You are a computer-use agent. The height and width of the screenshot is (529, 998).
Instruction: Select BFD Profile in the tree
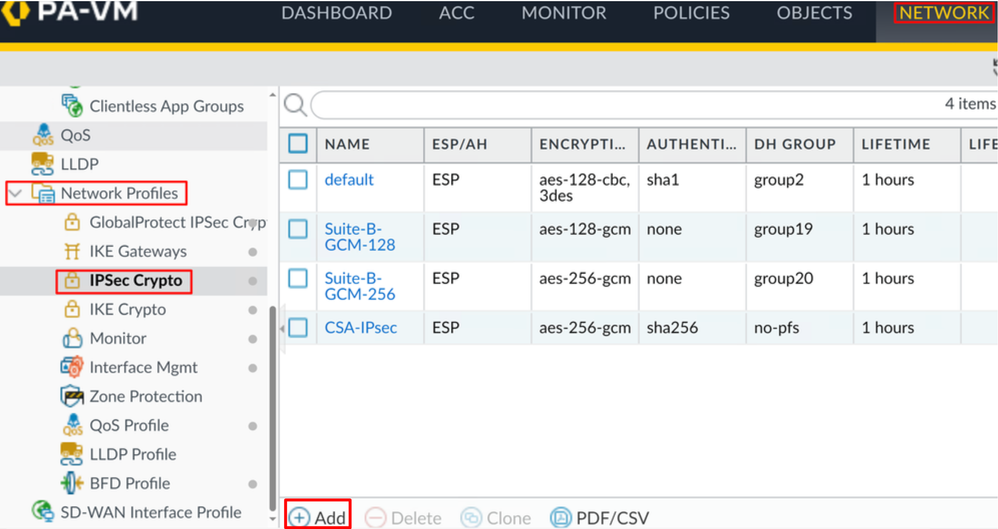point(130,483)
